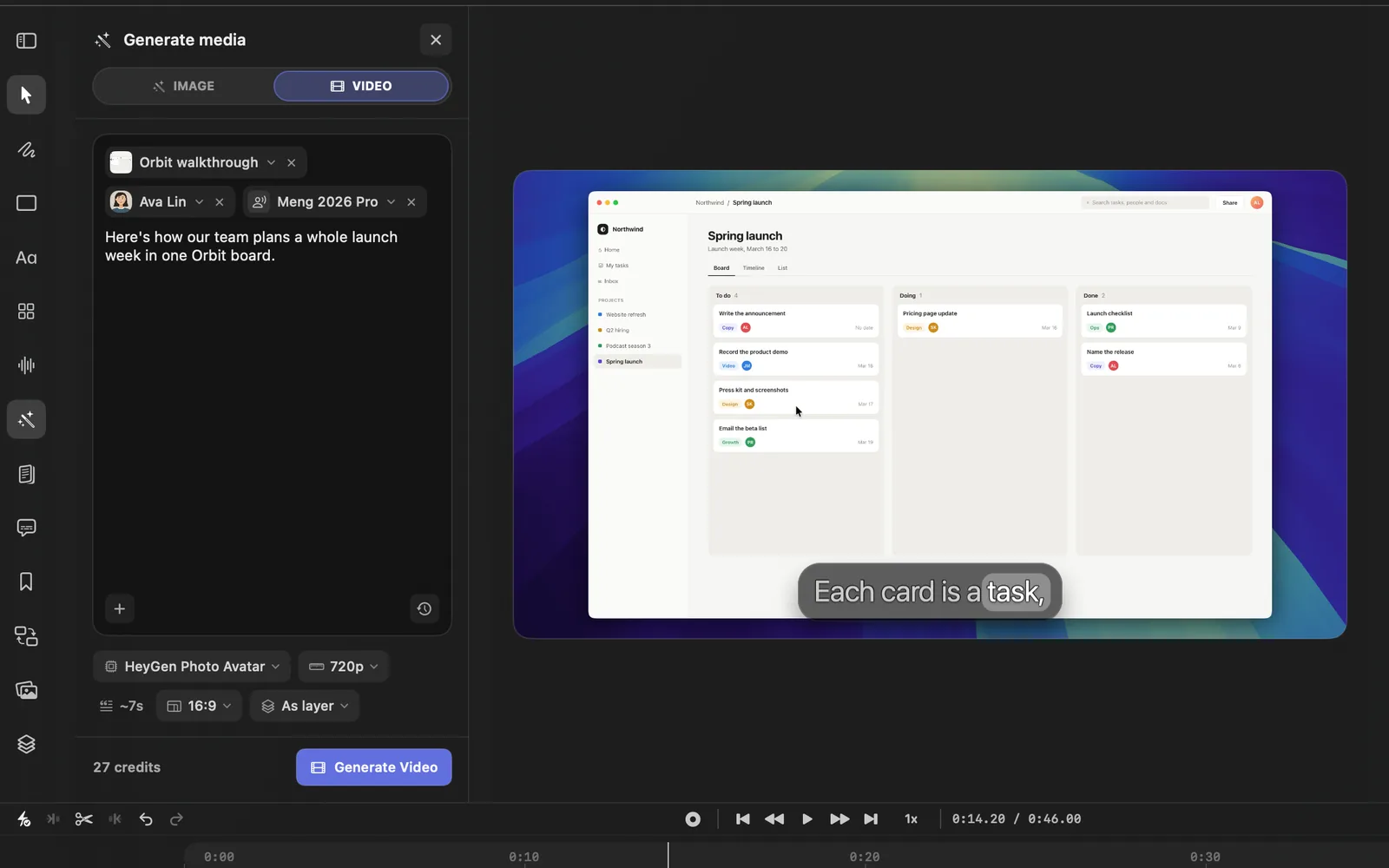Change the 1x playback speed

(x=911, y=819)
